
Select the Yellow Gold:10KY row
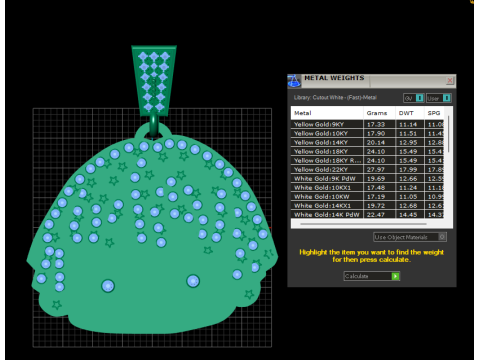click(368, 133)
